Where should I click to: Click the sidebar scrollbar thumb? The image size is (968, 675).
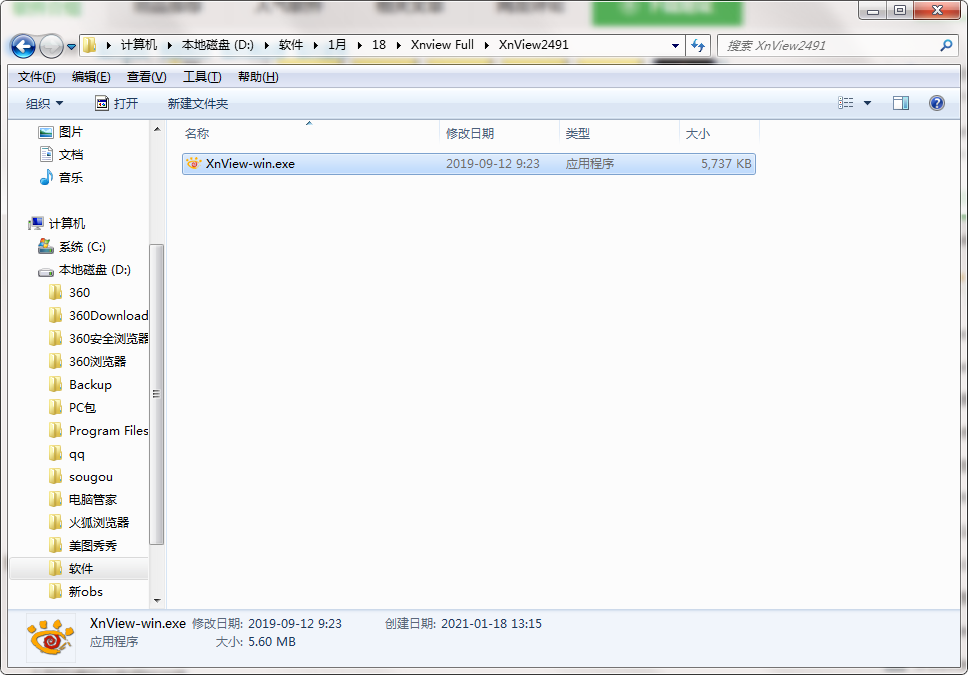point(157,394)
